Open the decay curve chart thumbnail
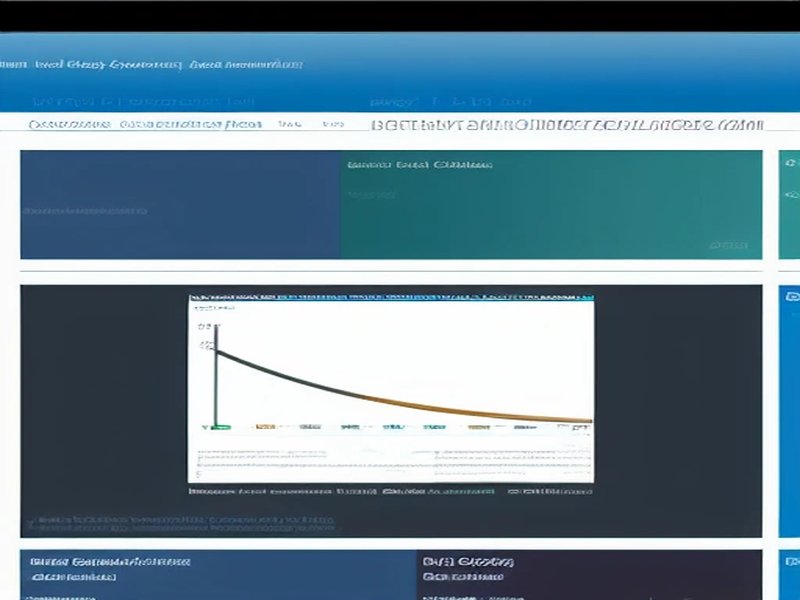This screenshot has height=600, width=800. click(391, 388)
